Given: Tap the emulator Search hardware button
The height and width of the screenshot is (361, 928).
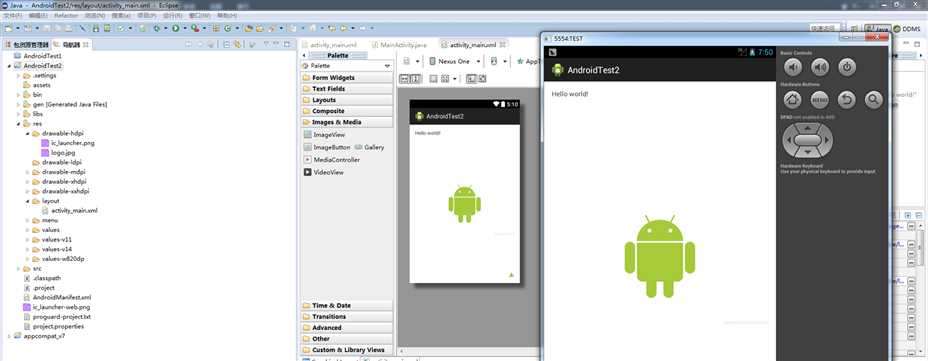Looking at the screenshot, I should click(x=874, y=100).
